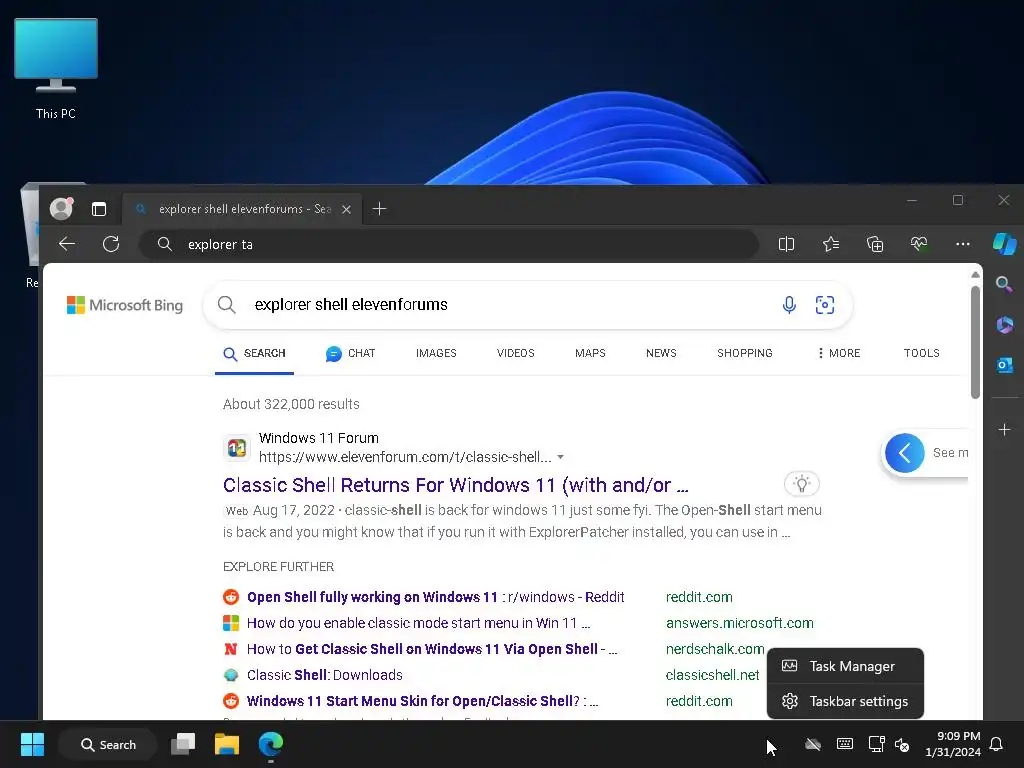This screenshot has width=1024, height=768.
Task: Open the Outlook sidebar icon
Action: 1004,365
